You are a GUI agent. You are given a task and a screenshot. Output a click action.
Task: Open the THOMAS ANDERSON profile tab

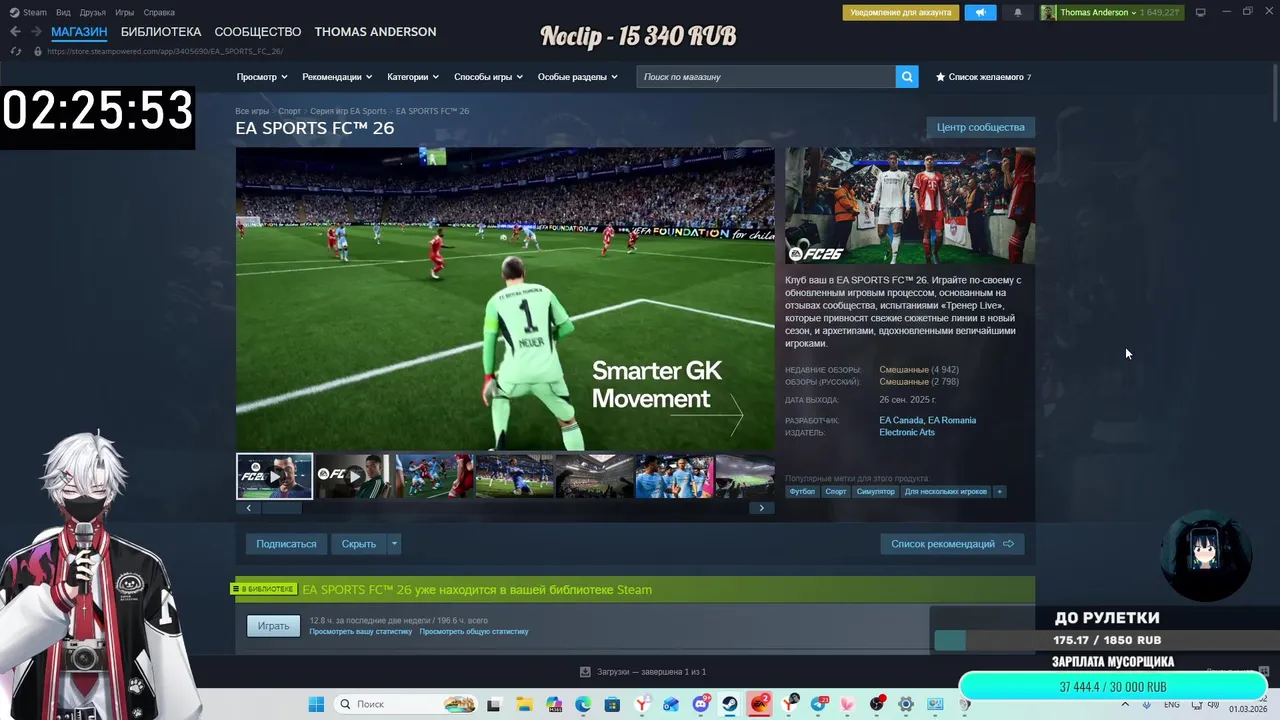click(375, 32)
